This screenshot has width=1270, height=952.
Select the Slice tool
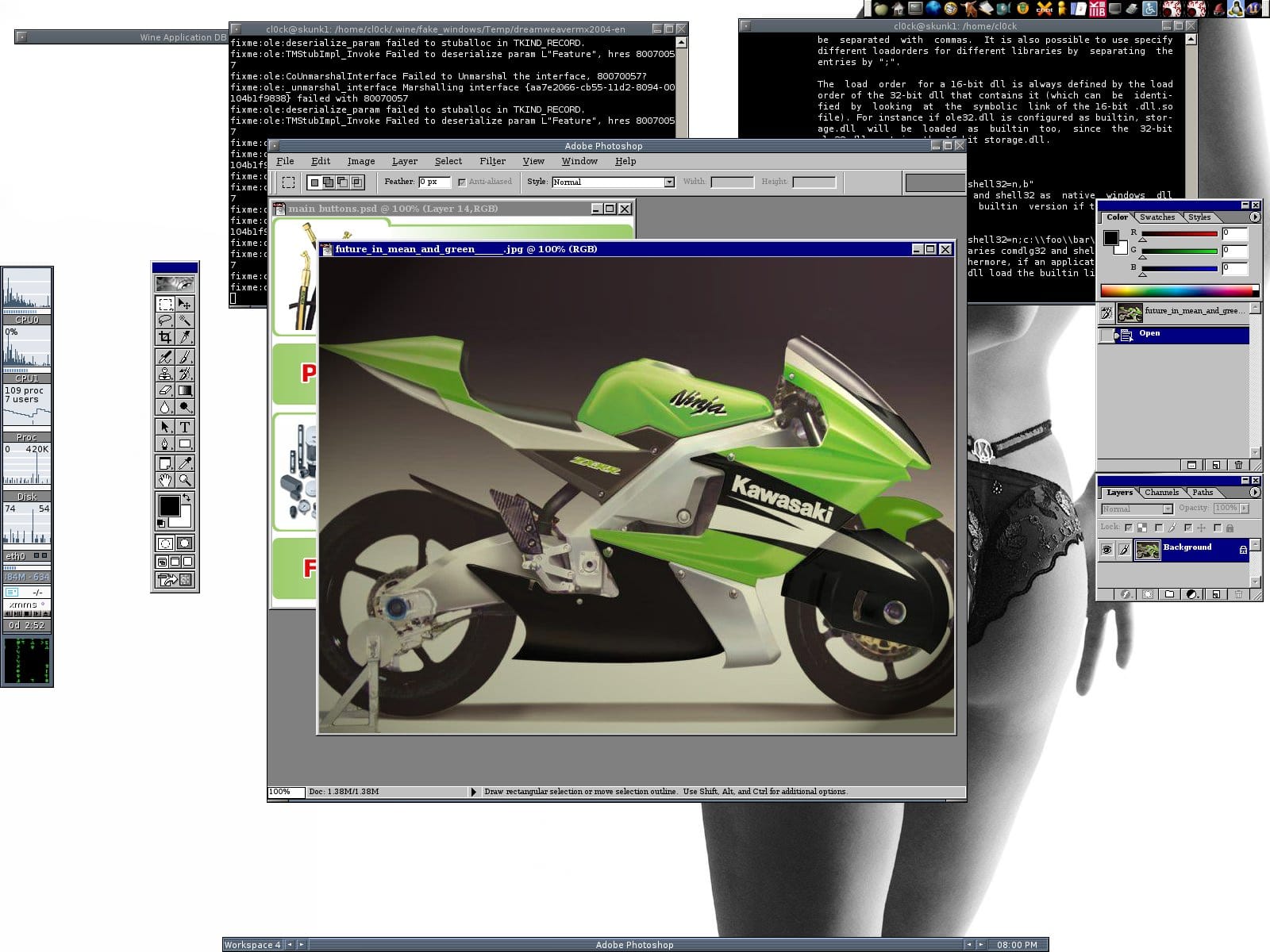coord(184,337)
